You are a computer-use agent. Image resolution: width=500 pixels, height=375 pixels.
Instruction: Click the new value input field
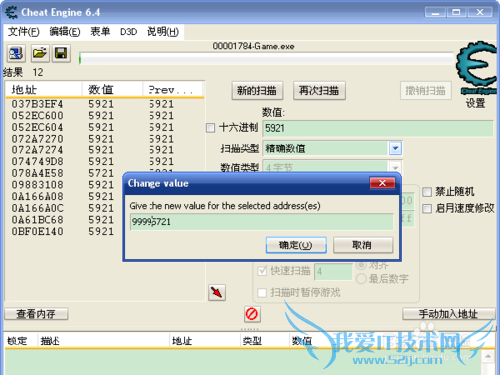pos(262,222)
